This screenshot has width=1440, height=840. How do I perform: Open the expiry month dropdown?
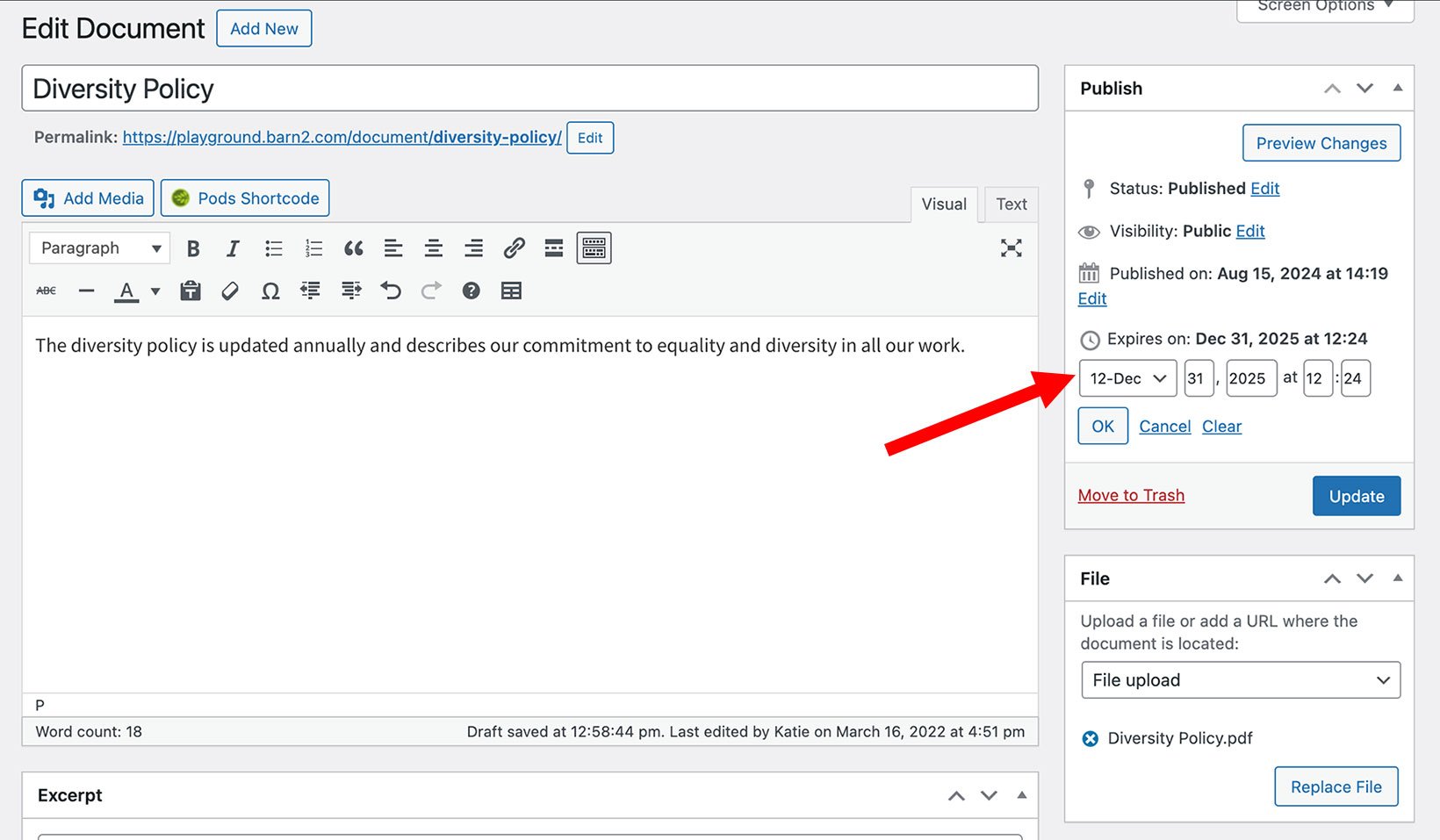tap(1127, 378)
